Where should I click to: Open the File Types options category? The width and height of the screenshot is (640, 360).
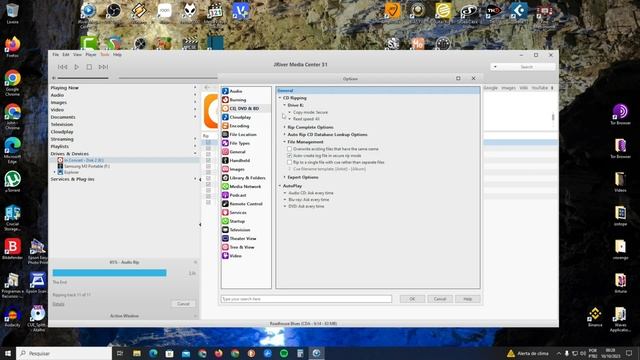tap(240, 143)
